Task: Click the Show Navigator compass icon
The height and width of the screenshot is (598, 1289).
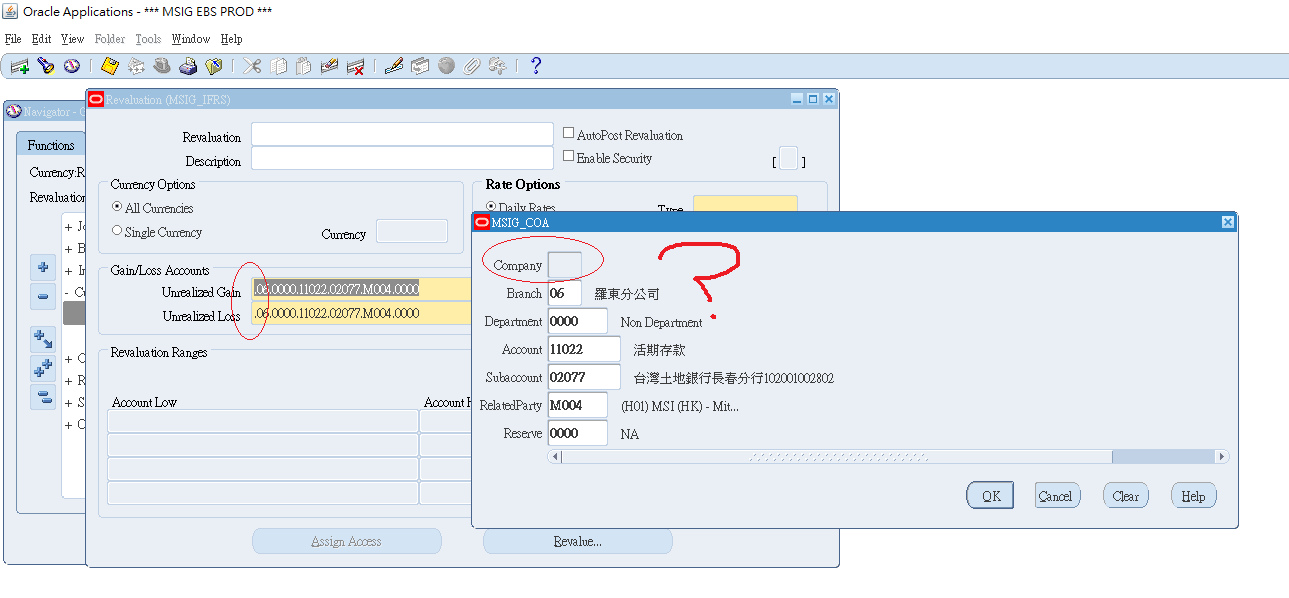Action: (x=72, y=66)
